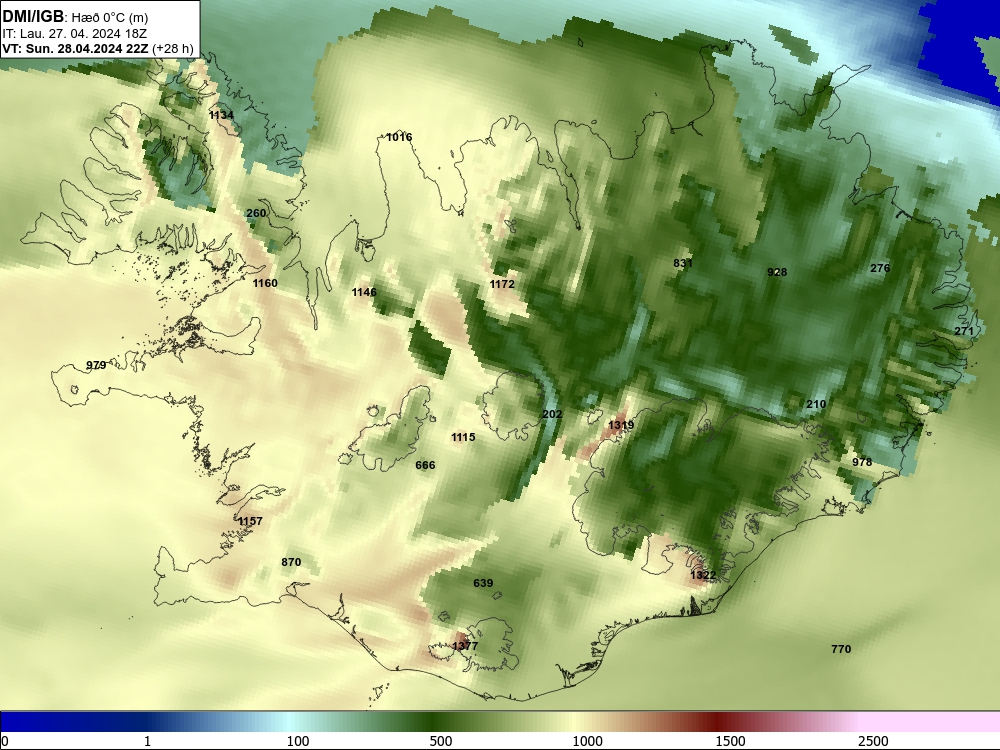Click the 'DMI/IGB: Hæð 0°C (m)' title text
The height and width of the screenshot is (750, 1000).
coord(75,17)
